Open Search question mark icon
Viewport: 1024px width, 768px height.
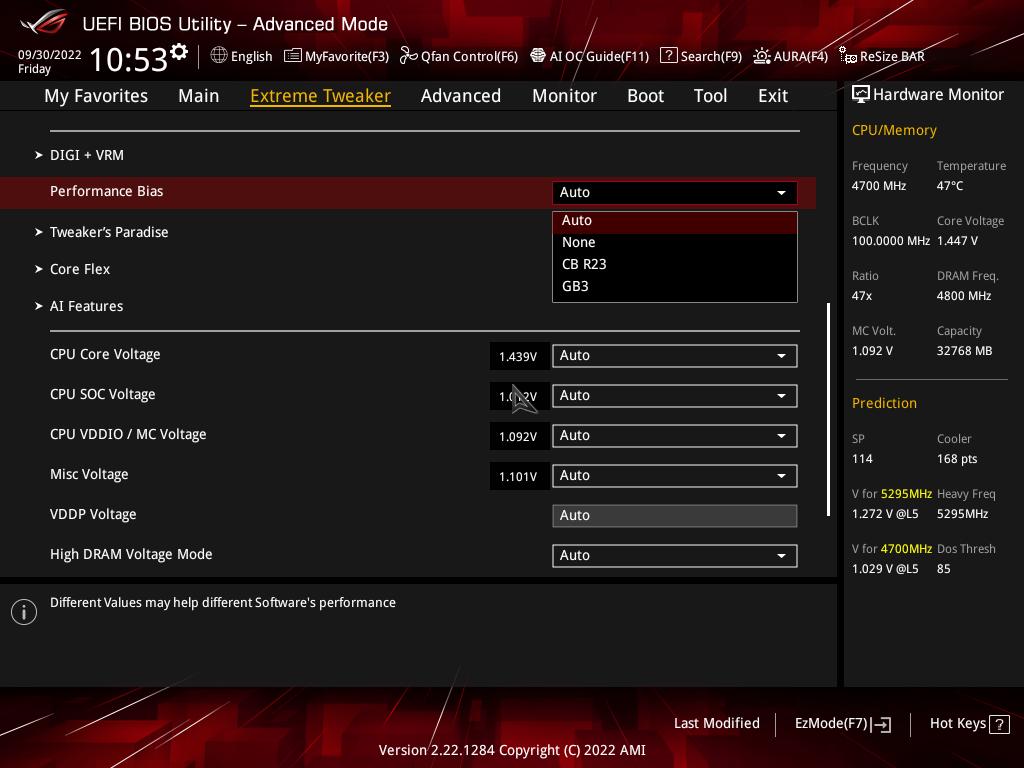668,56
